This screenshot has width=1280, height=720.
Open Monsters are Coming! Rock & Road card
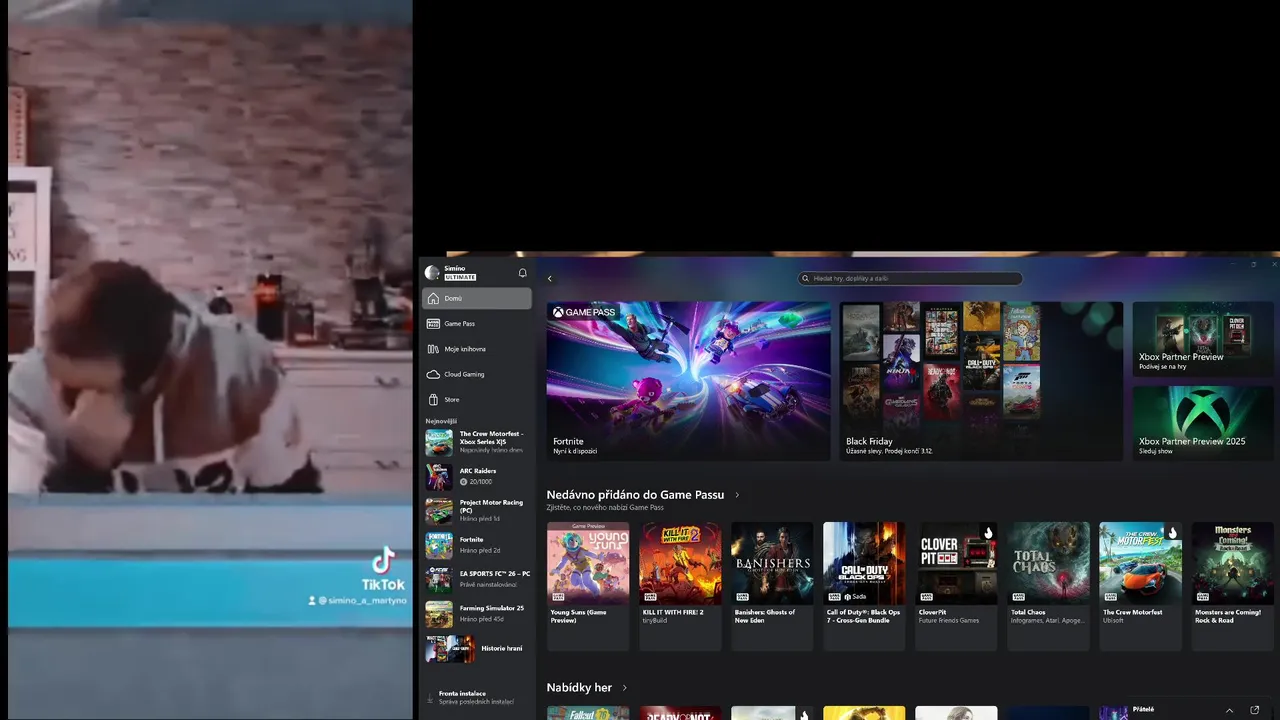click(1233, 586)
